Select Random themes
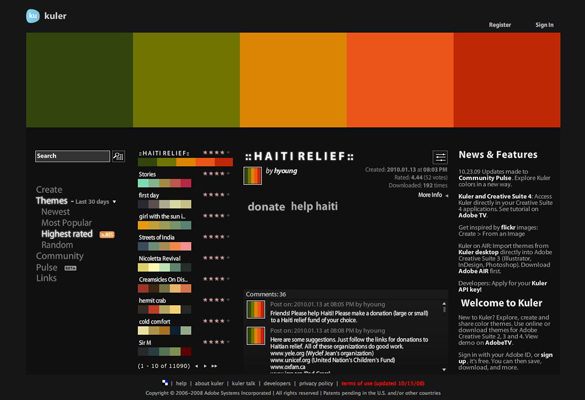585x400 pixels. point(57,245)
